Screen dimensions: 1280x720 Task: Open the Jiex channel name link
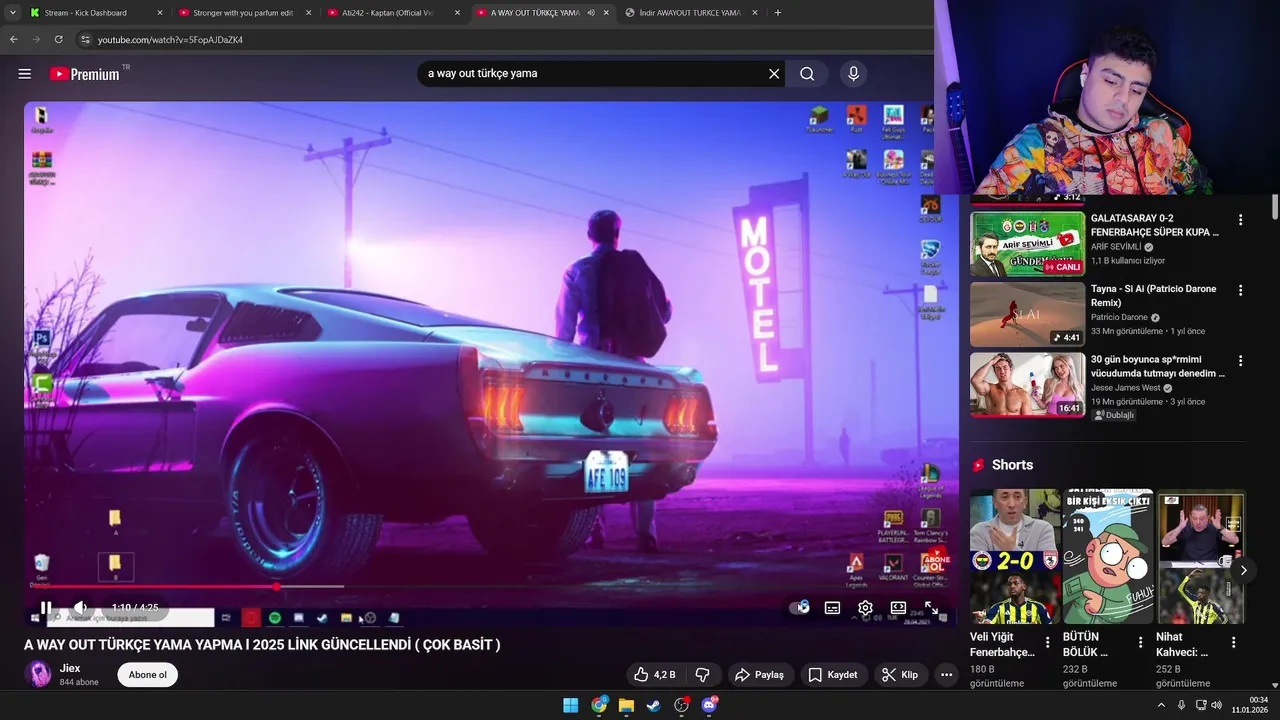[70, 668]
